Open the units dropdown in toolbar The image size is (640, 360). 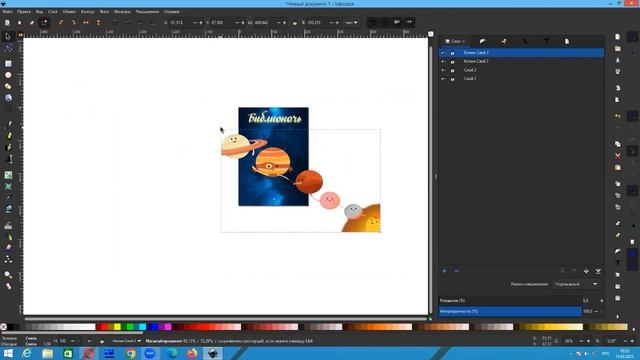(351, 23)
